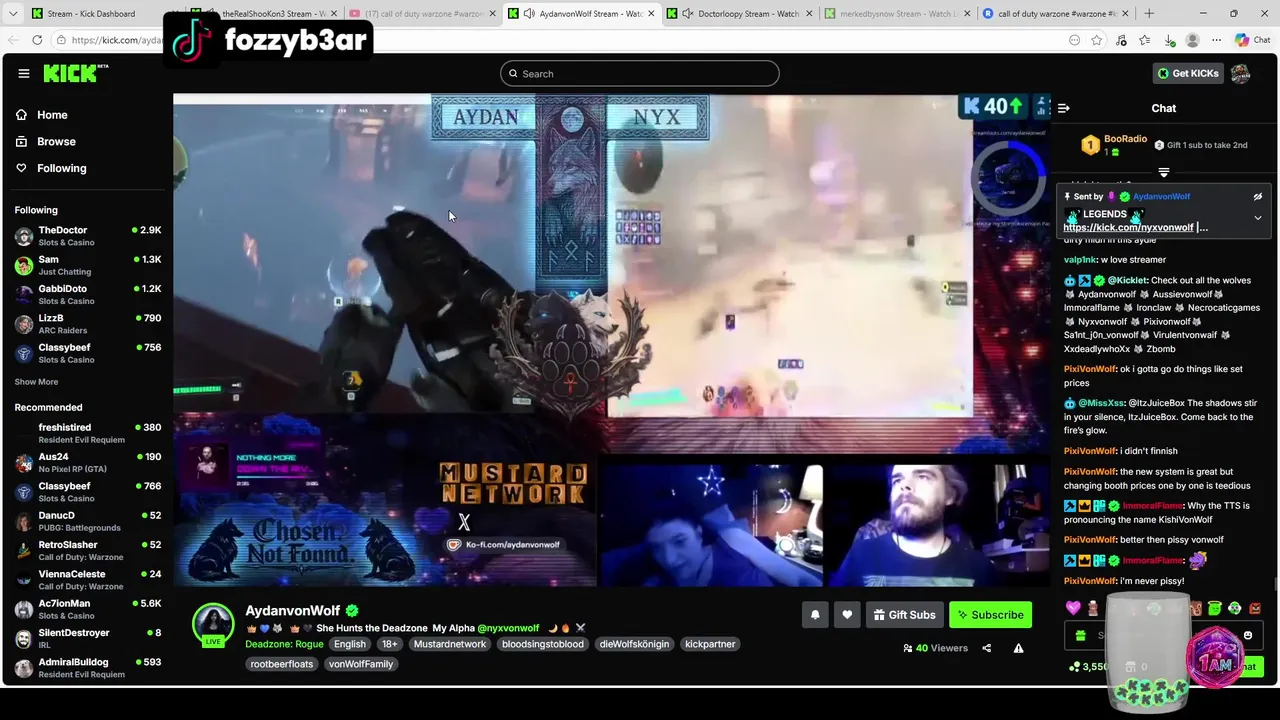
Task: Click the green Subscribe button
Action: point(990,615)
